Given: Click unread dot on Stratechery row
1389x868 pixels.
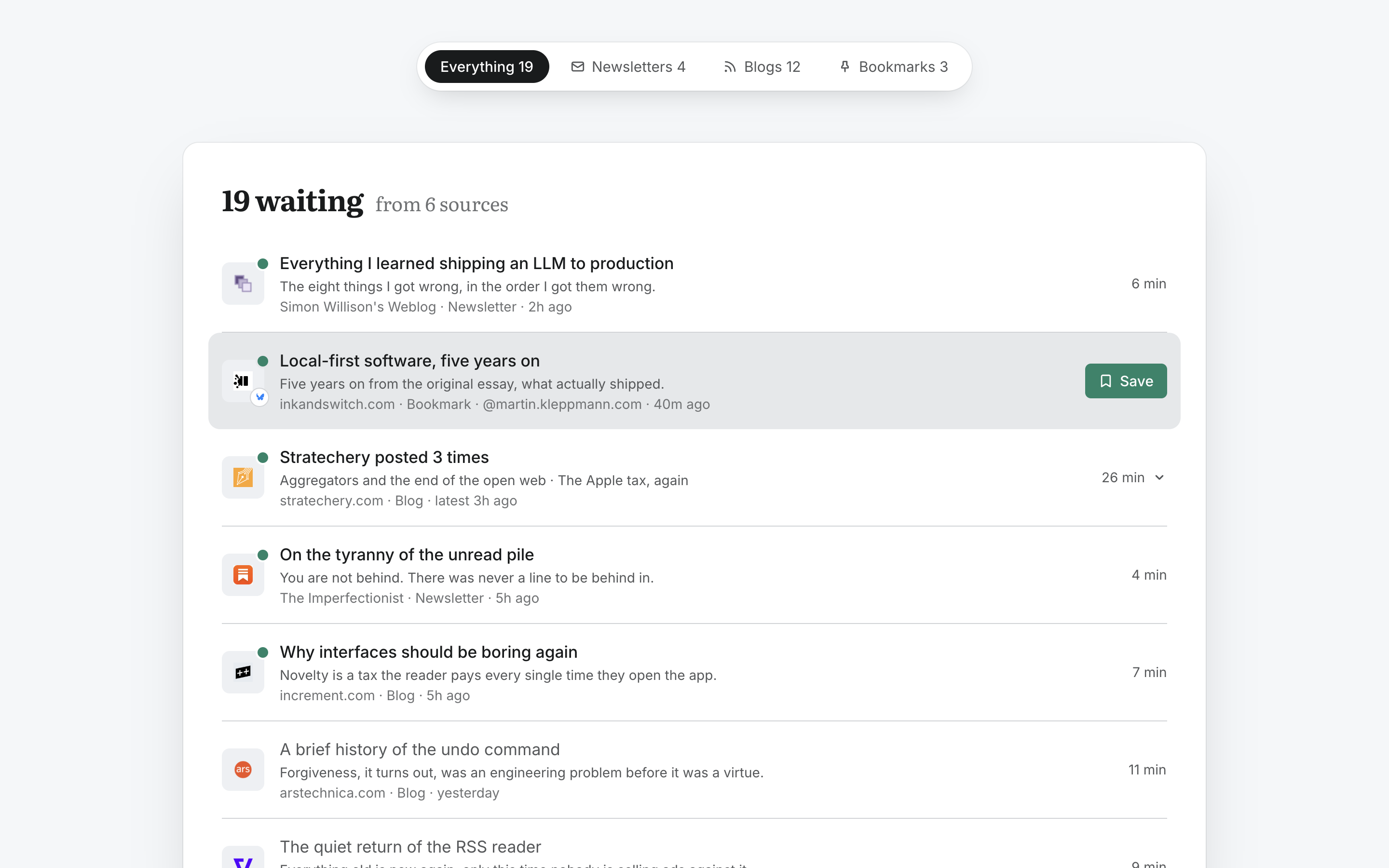Looking at the screenshot, I should (x=263, y=458).
